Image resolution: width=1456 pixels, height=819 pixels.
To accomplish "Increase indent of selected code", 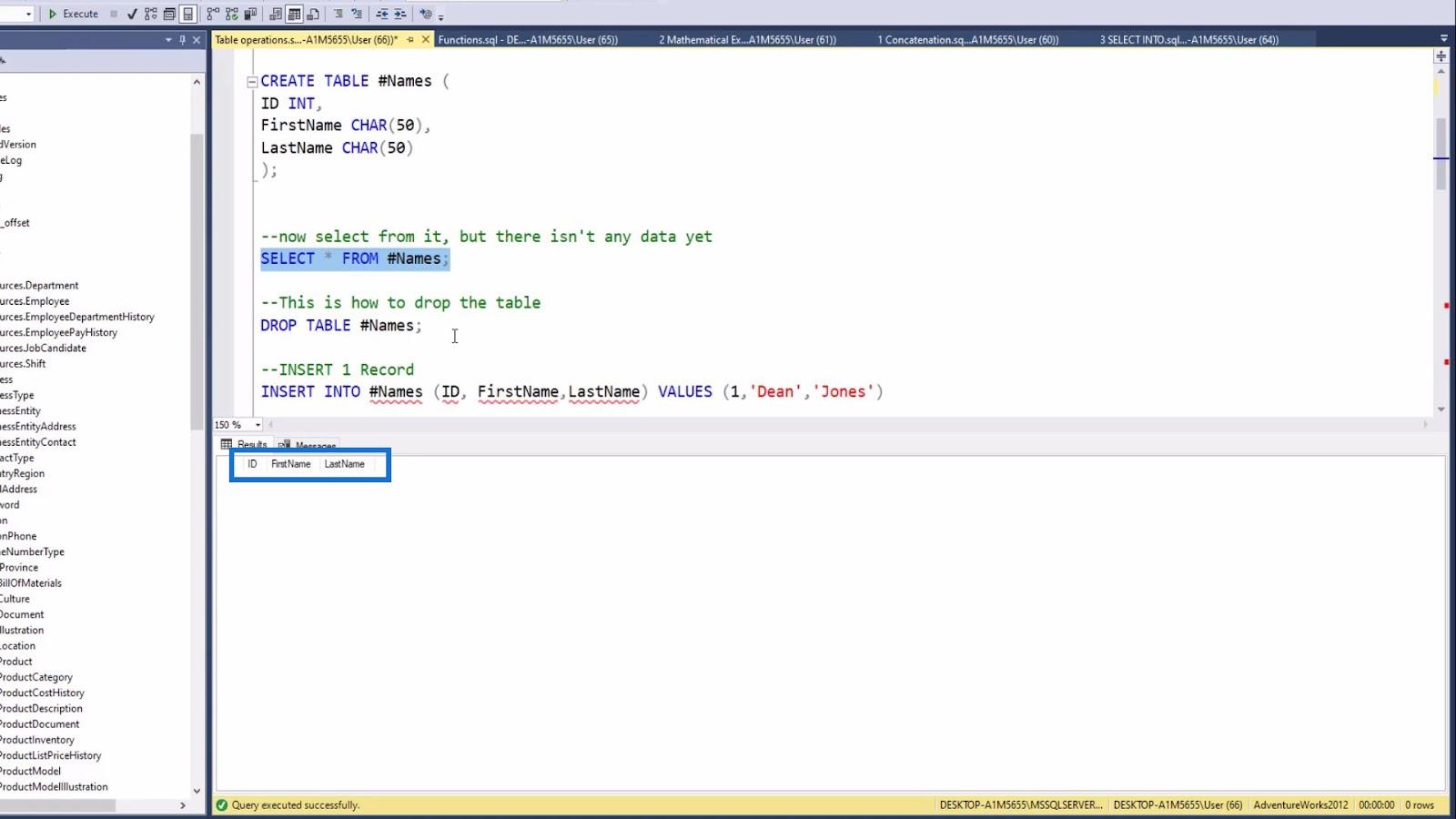I will point(400,14).
